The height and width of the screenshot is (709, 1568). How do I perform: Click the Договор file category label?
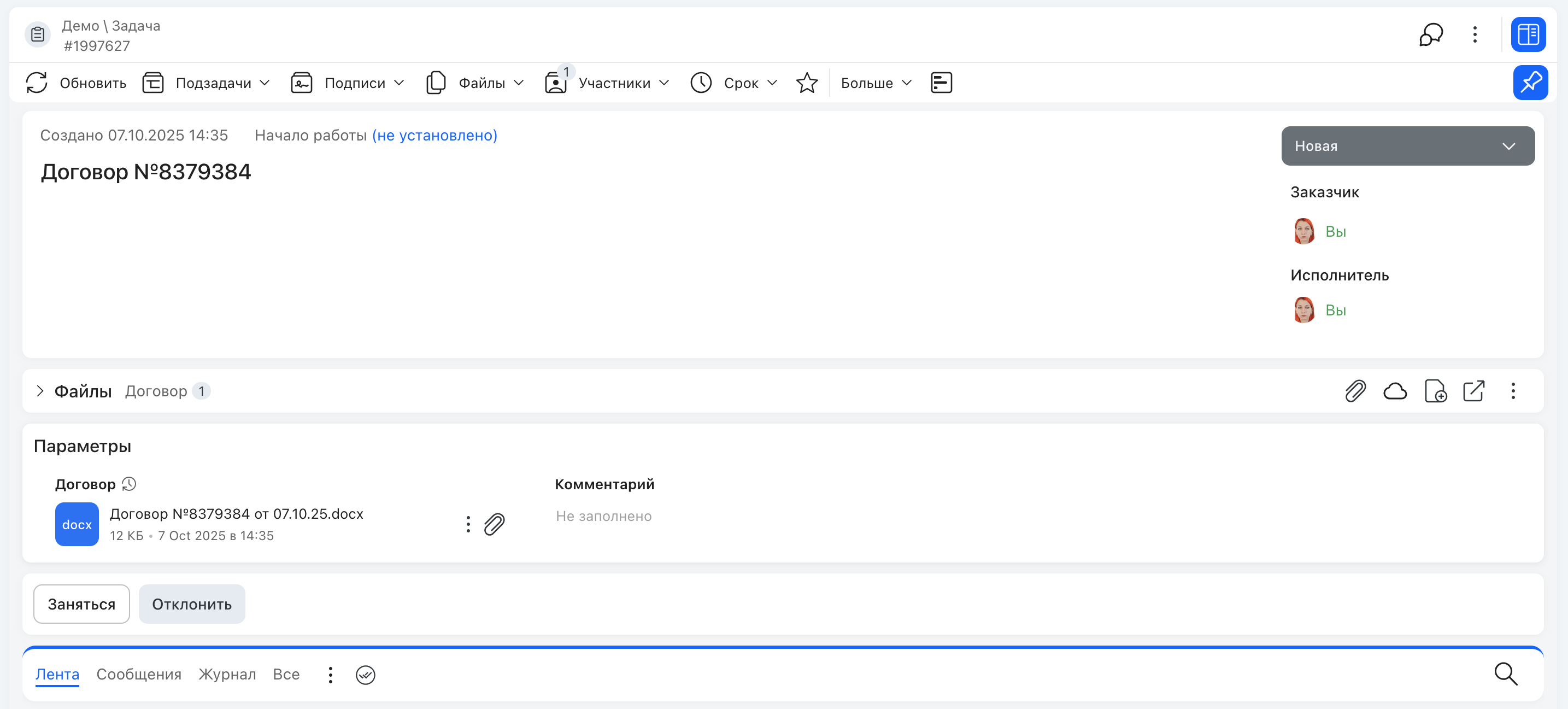[156, 391]
